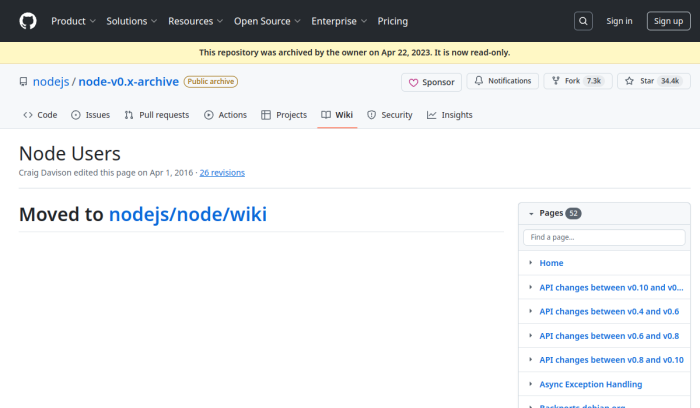Expand the Enterprise menu

(339, 21)
